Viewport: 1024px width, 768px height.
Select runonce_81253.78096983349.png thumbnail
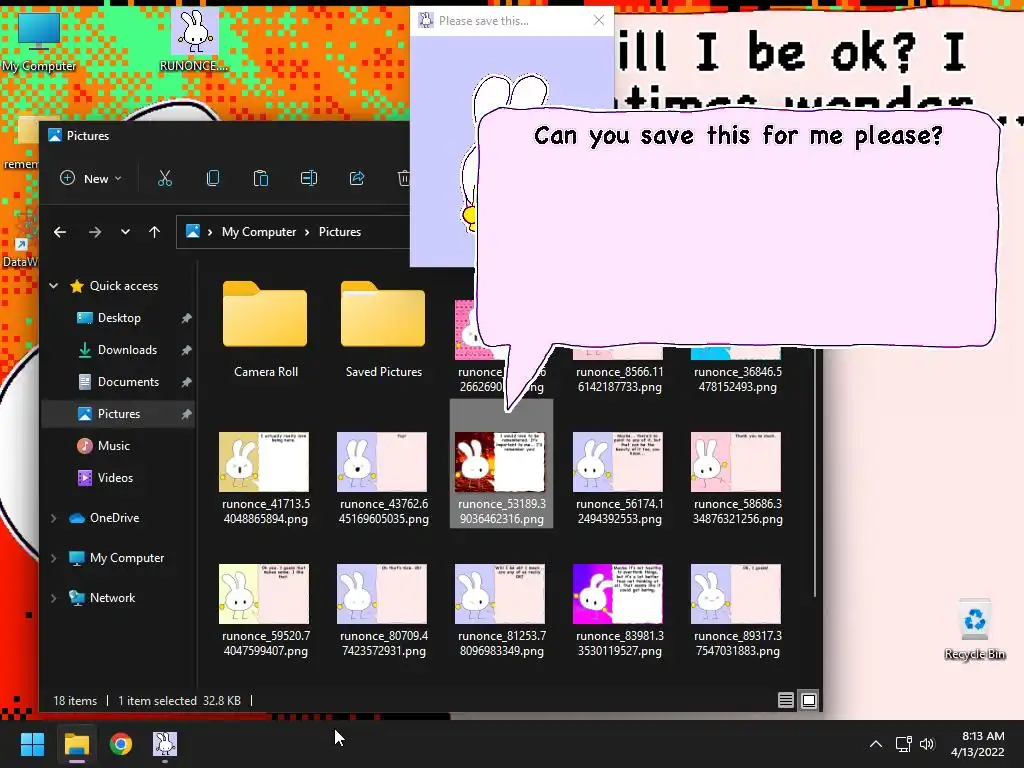tap(500, 594)
